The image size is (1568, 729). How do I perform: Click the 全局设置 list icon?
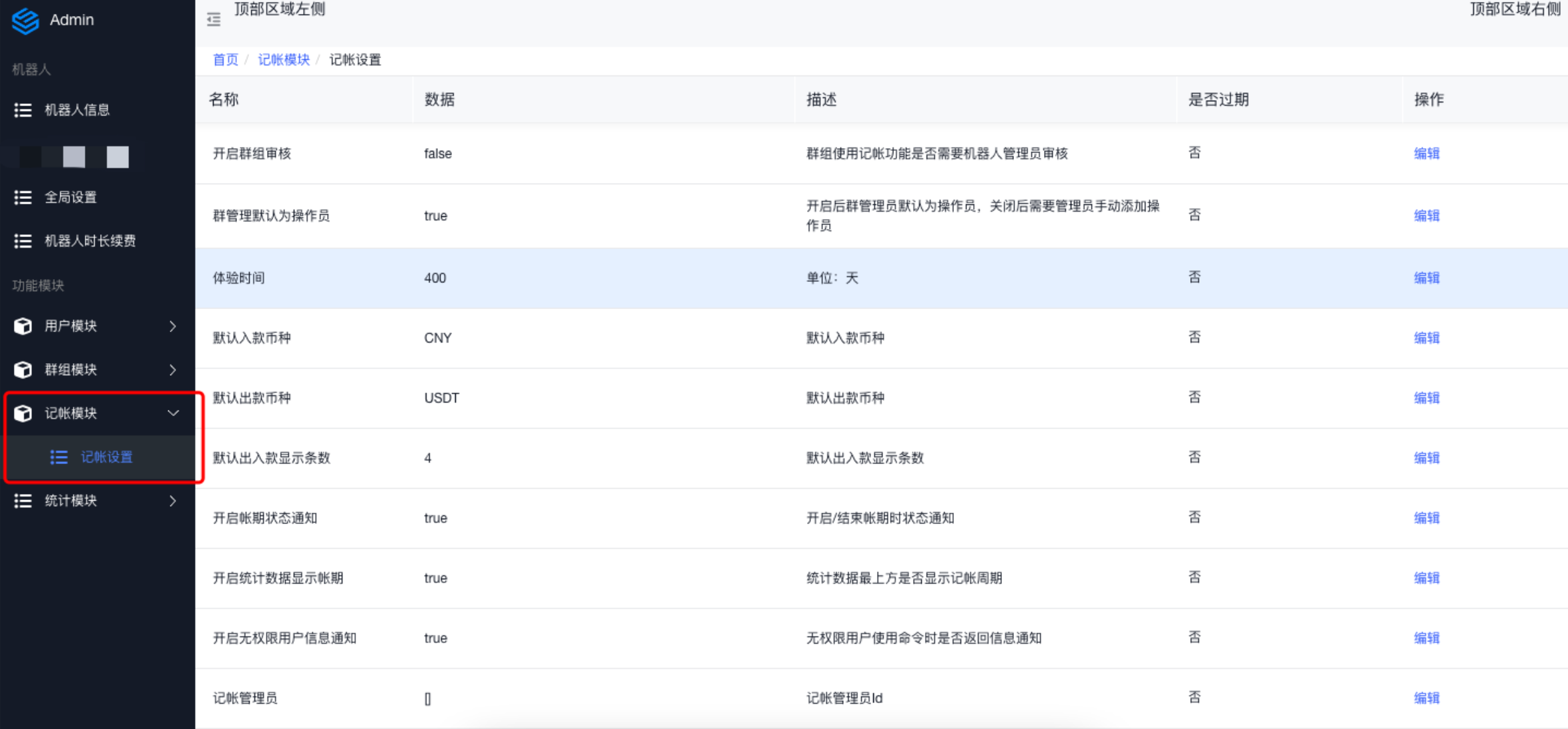coord(23,198)
